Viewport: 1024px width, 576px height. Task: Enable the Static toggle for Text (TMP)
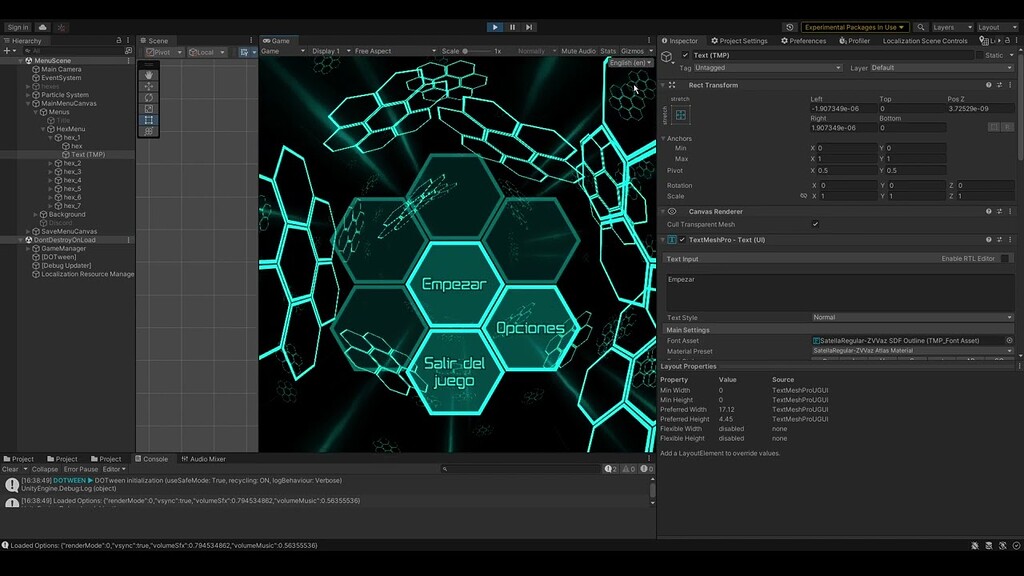click(982, 55)
